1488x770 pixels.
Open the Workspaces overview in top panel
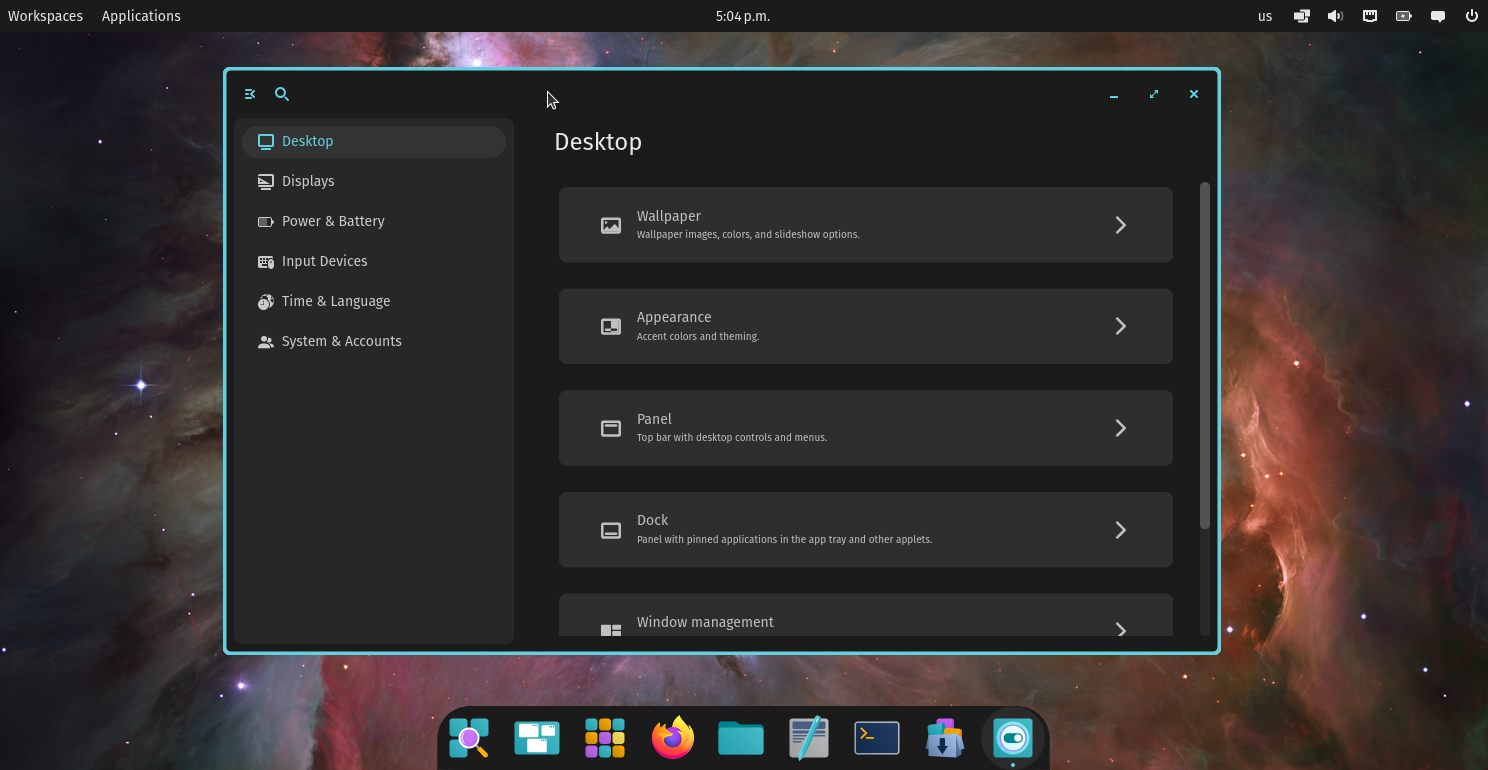point(46,16)
